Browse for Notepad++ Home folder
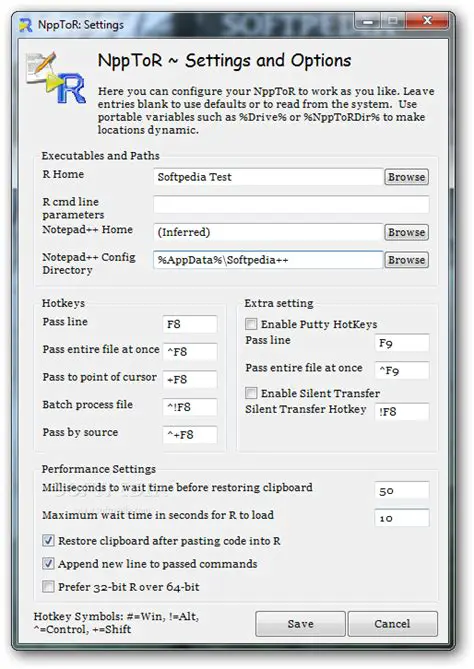 (406, 232)
